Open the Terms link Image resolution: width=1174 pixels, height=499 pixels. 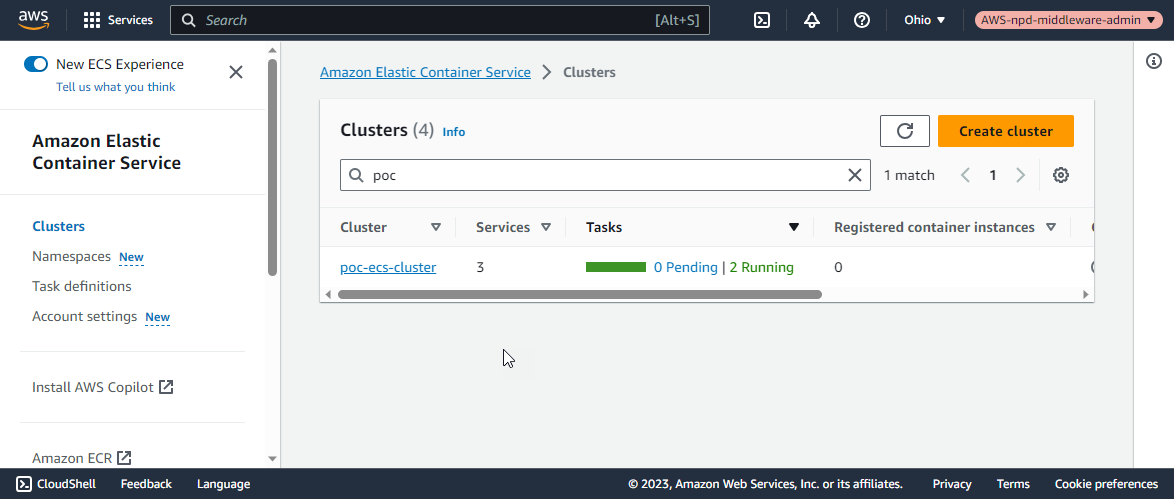click(1013, 483)
